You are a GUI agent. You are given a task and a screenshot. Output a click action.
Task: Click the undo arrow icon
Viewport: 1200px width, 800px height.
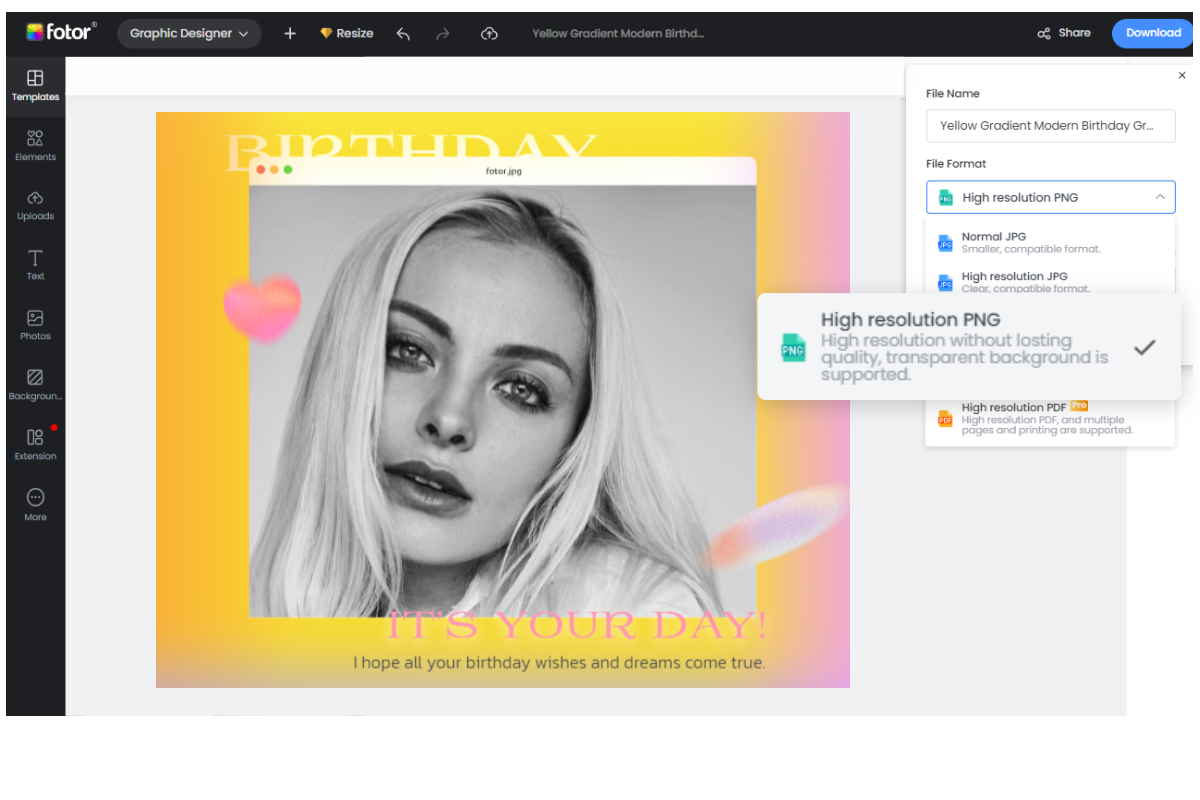pyautogui.click(x=403, y=33)
